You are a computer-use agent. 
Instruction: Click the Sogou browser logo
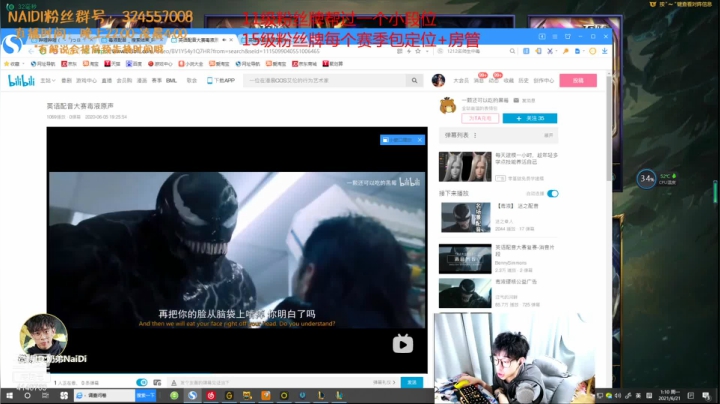tap(12, 45)
